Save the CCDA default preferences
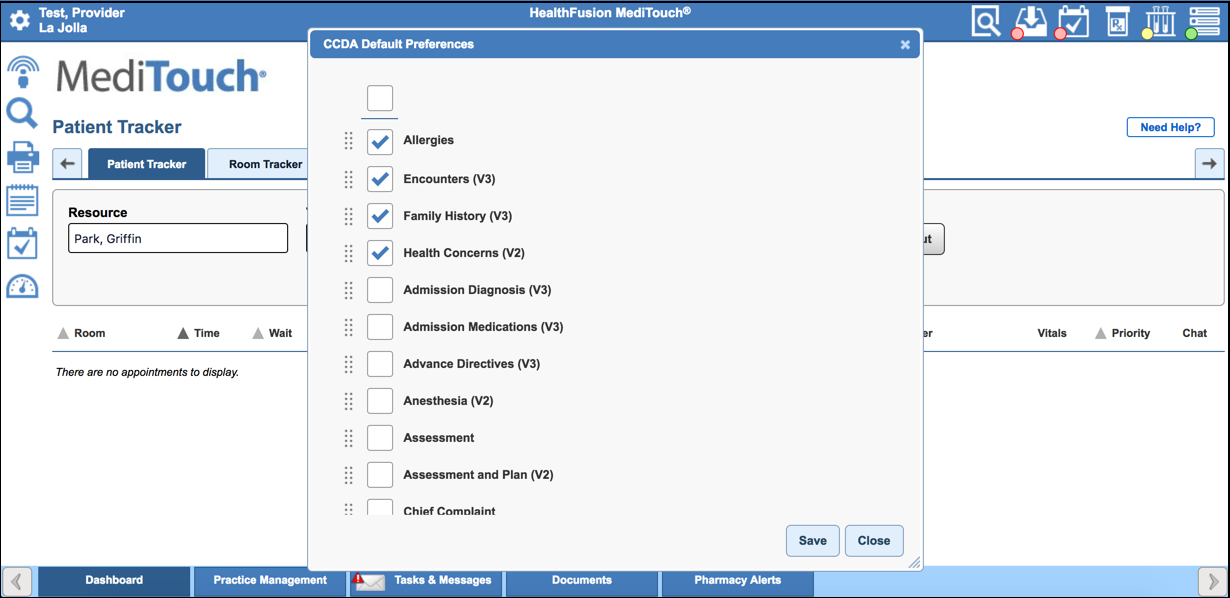This screenshot has width=1230, height=598. click(813, 541)
